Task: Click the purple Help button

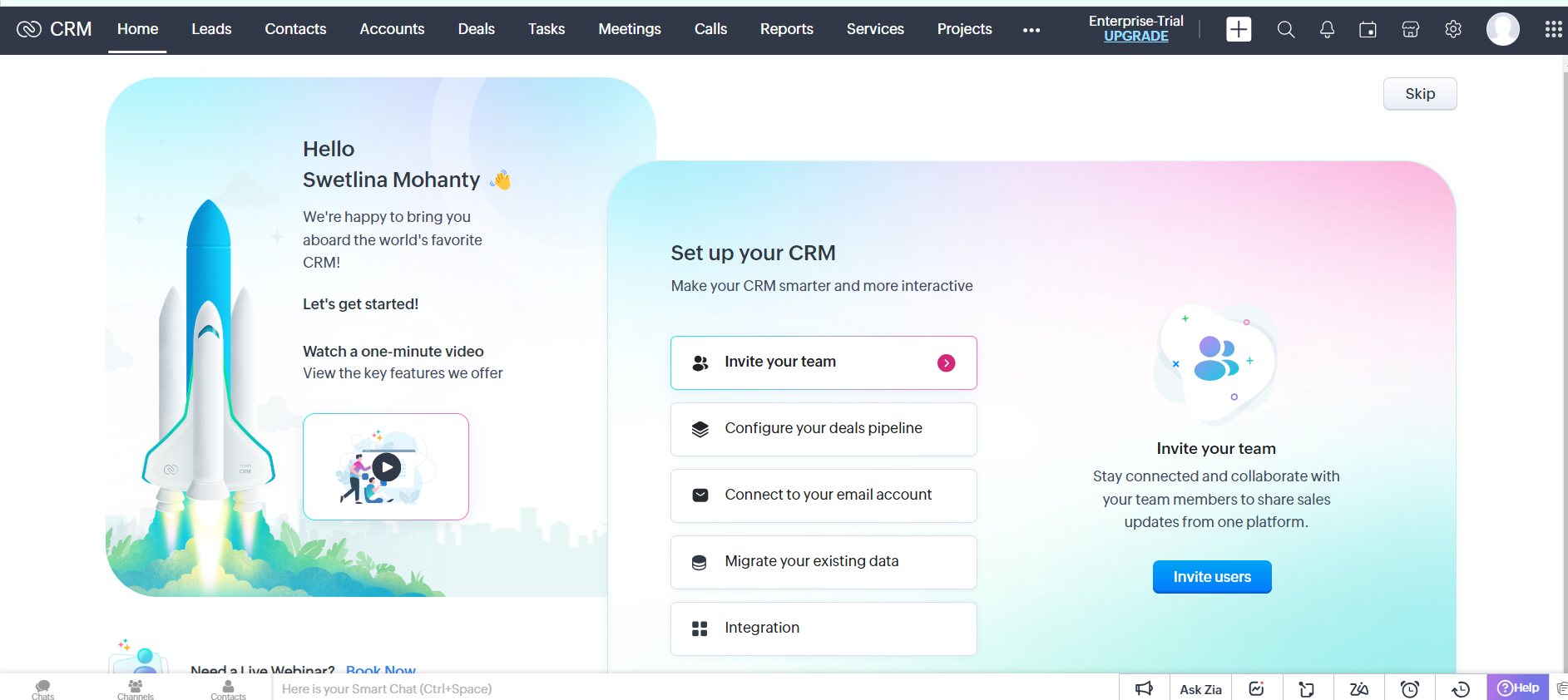Action: 1518,688
